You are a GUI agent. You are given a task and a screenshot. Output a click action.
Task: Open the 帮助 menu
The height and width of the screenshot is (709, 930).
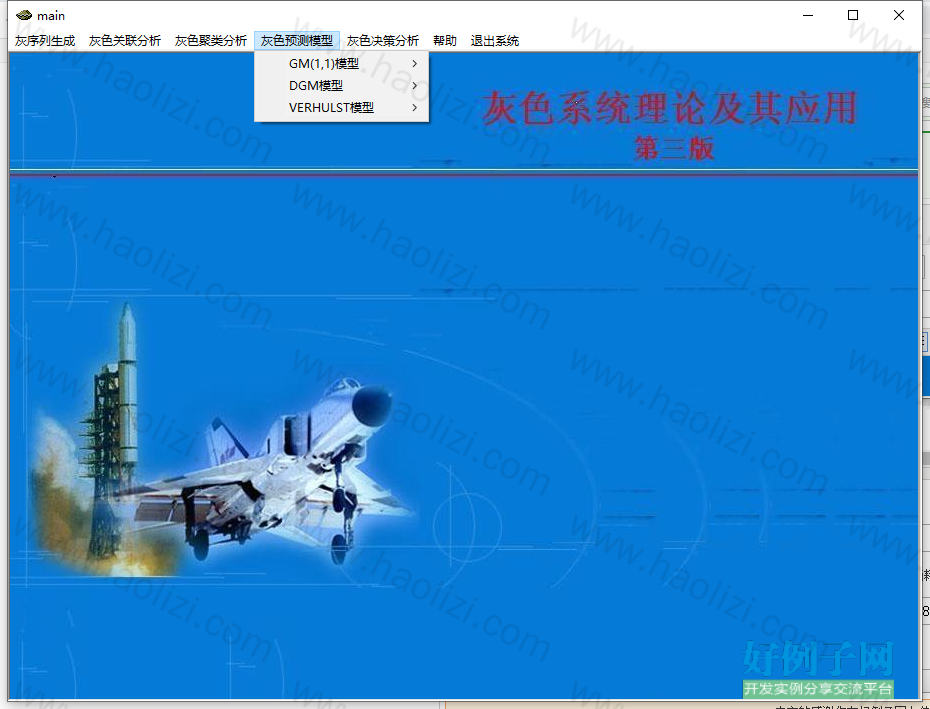coord(445,41)
